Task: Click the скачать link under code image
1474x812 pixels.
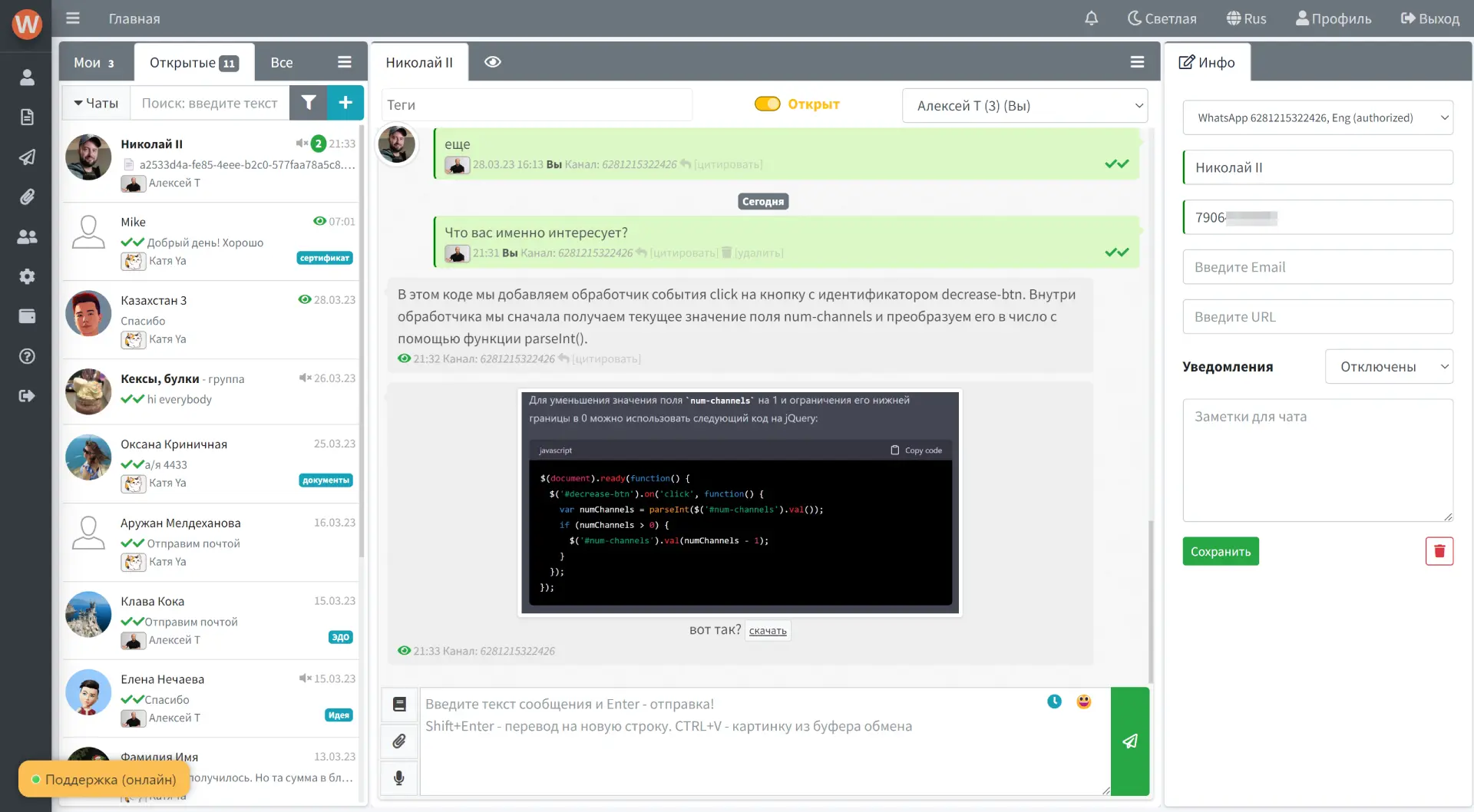Action: [768, 631]
